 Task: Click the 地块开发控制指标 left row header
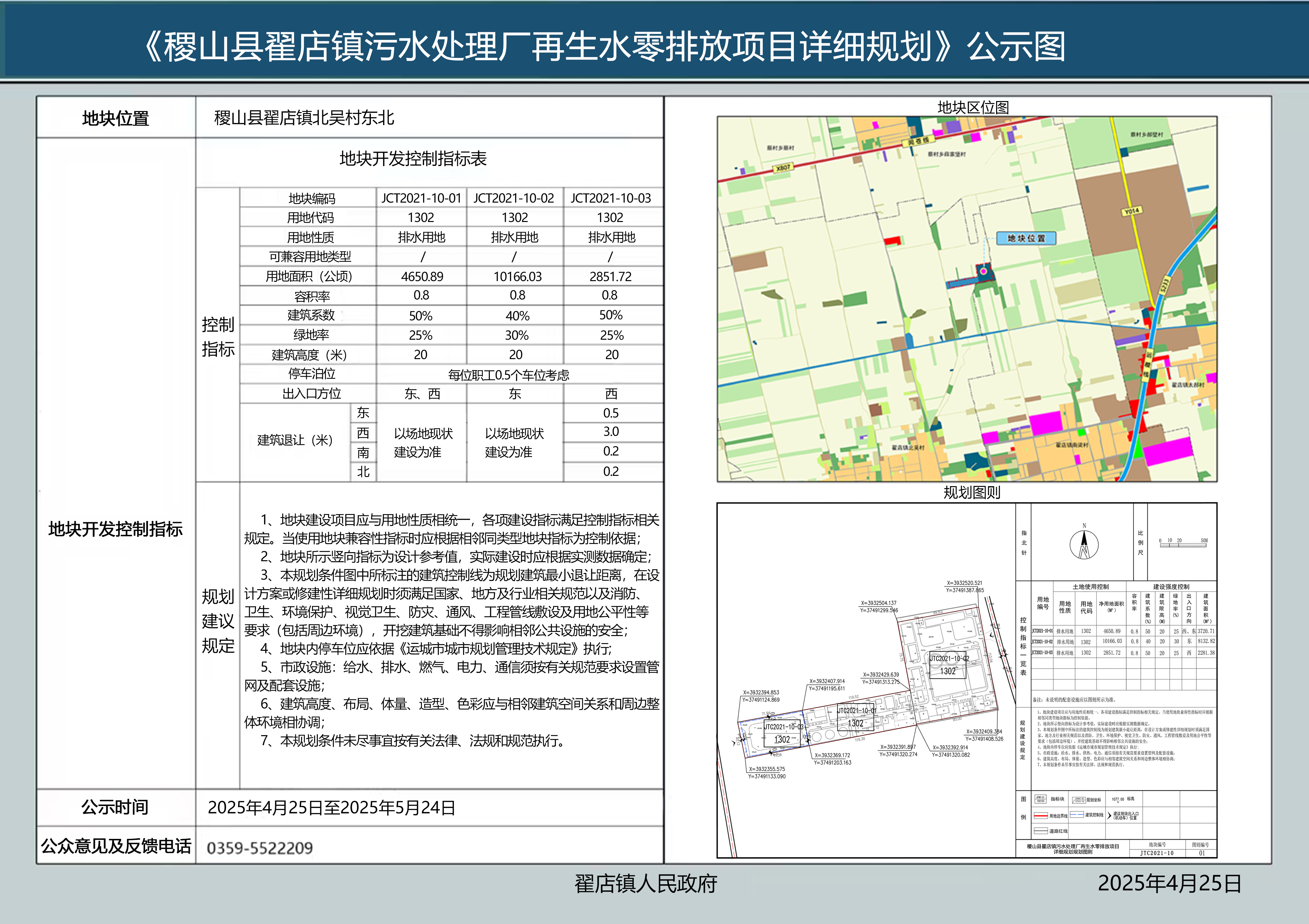(x=116, y=529)
